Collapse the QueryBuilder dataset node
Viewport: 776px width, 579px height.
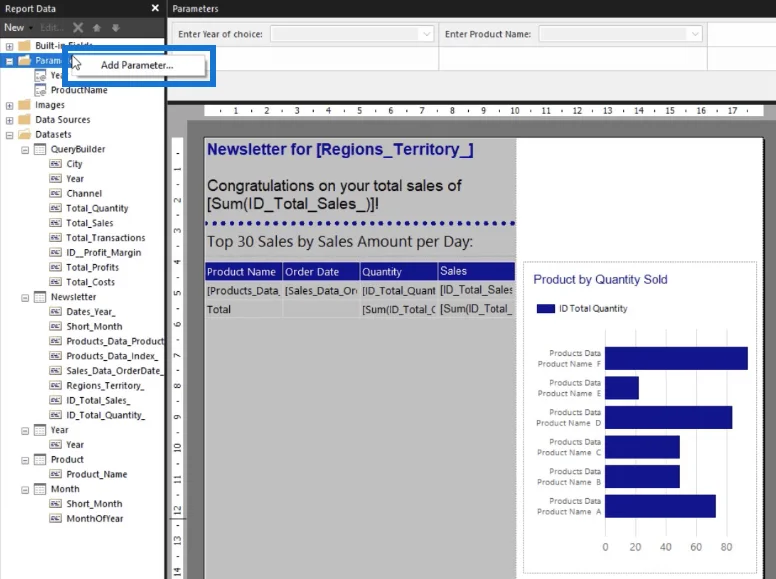[x=25, y=150]
